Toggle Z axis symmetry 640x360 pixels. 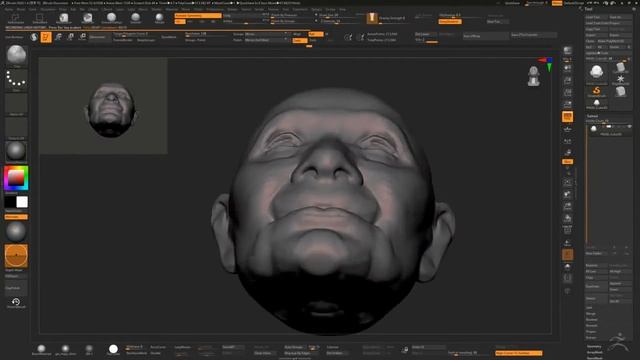click(202, 21)
